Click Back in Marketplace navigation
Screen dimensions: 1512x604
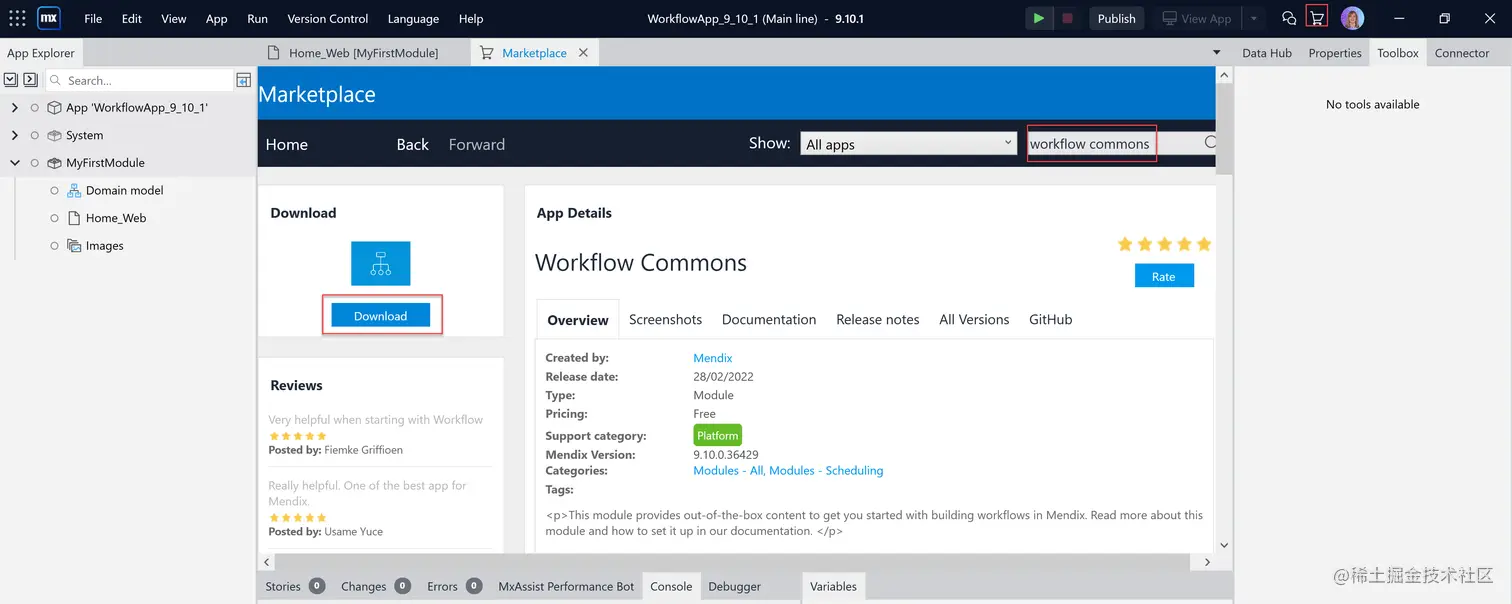pyautogui.click(x=412, y=144)
